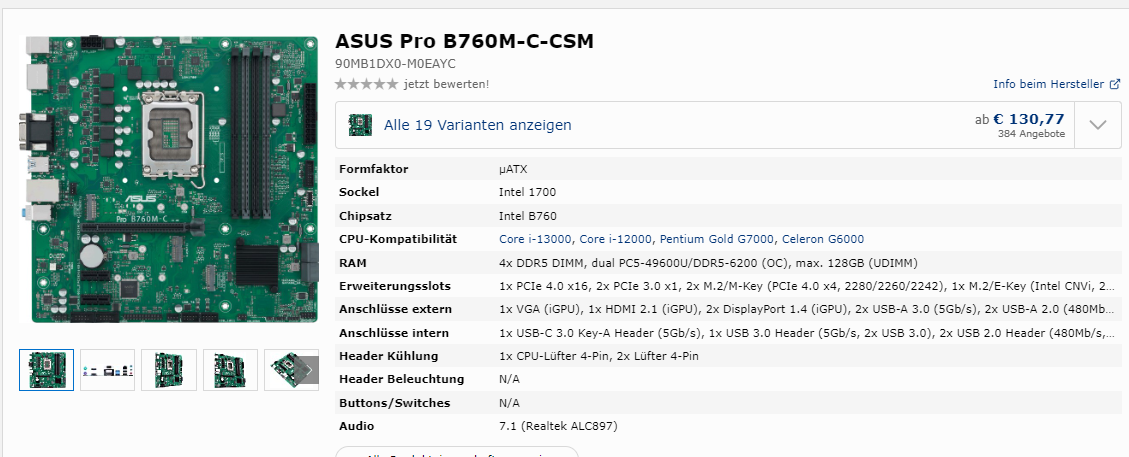The height and width of the screenshot is (457, 1129).
Task: Click the price ab € 130,77
Action: point(1020,119)
